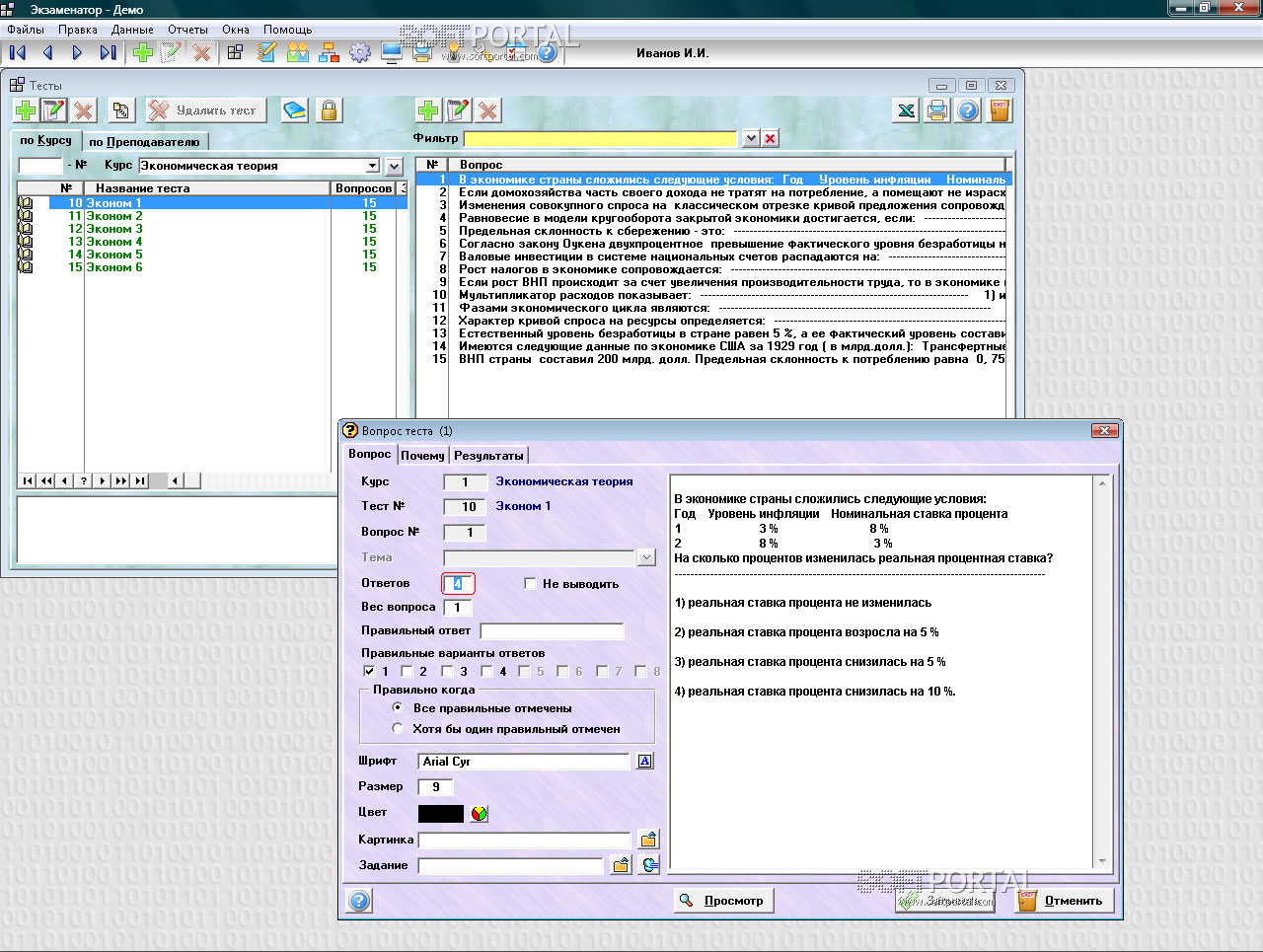
Task: Click the exit door icon in Tests window
Action: click(1000, 110)
